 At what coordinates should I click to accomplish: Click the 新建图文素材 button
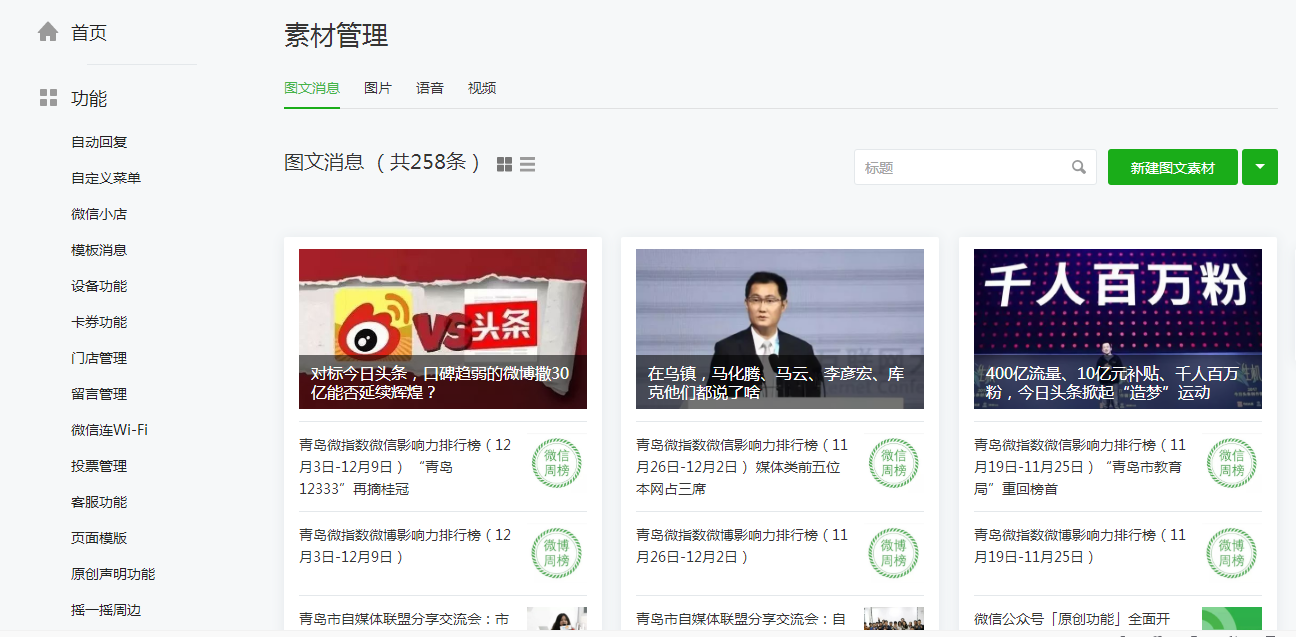(1172, 168)
